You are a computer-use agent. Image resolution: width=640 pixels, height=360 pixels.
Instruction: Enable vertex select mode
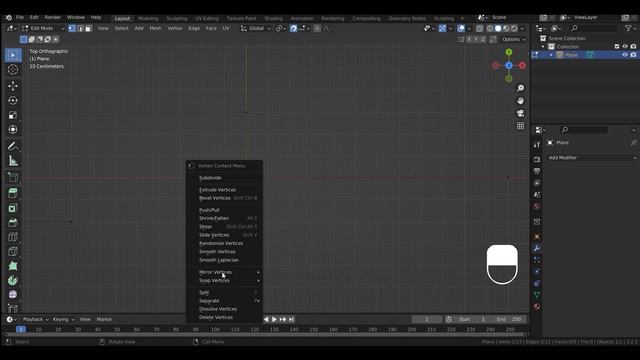click(72, 28)
